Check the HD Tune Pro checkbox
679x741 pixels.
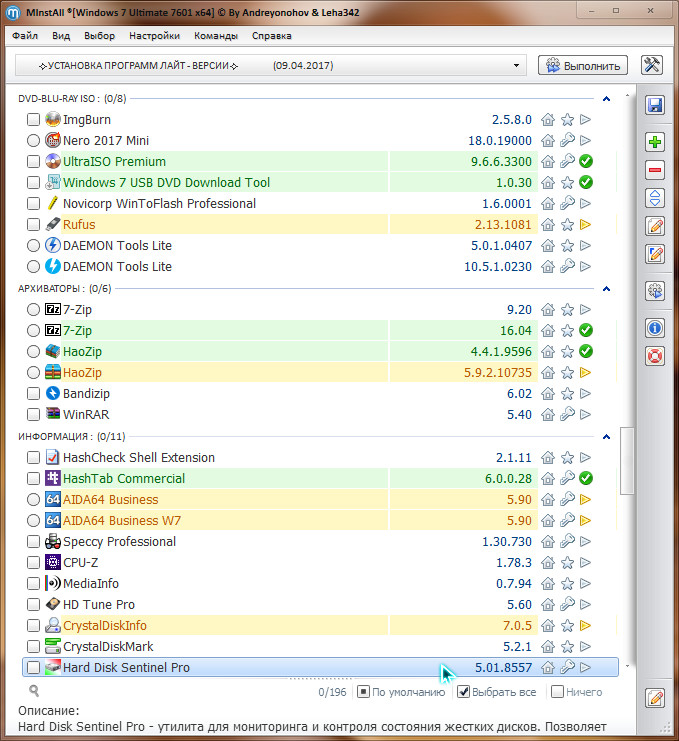point(33,604)
